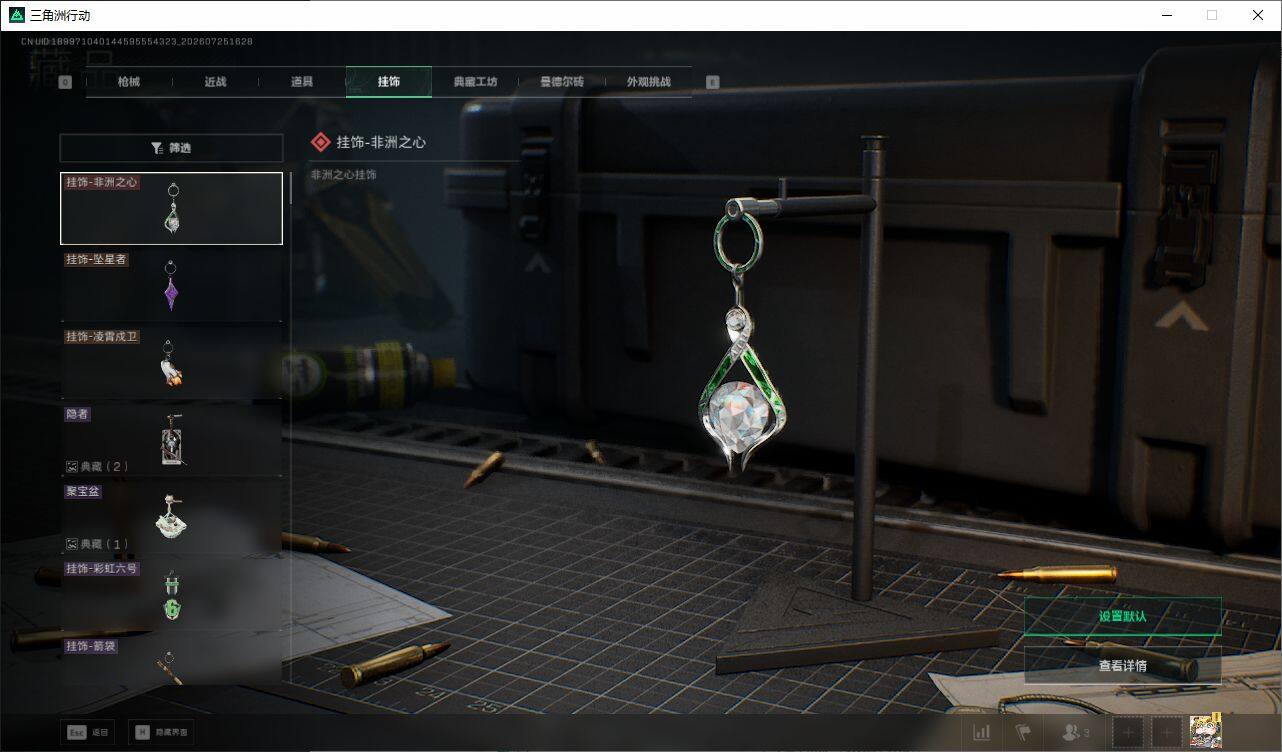Click the 三角洲行动 app logo icon
Image resolution: width=1282 pixels, height=752 pixels.
click(16, 15)
